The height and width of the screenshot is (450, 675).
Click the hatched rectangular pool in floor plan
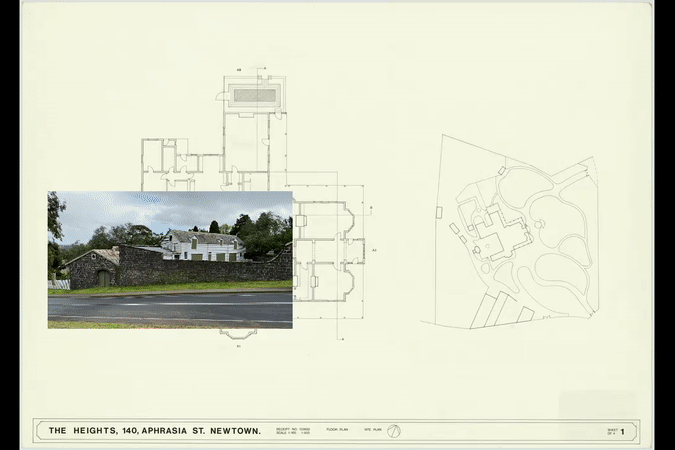(254, 95)
